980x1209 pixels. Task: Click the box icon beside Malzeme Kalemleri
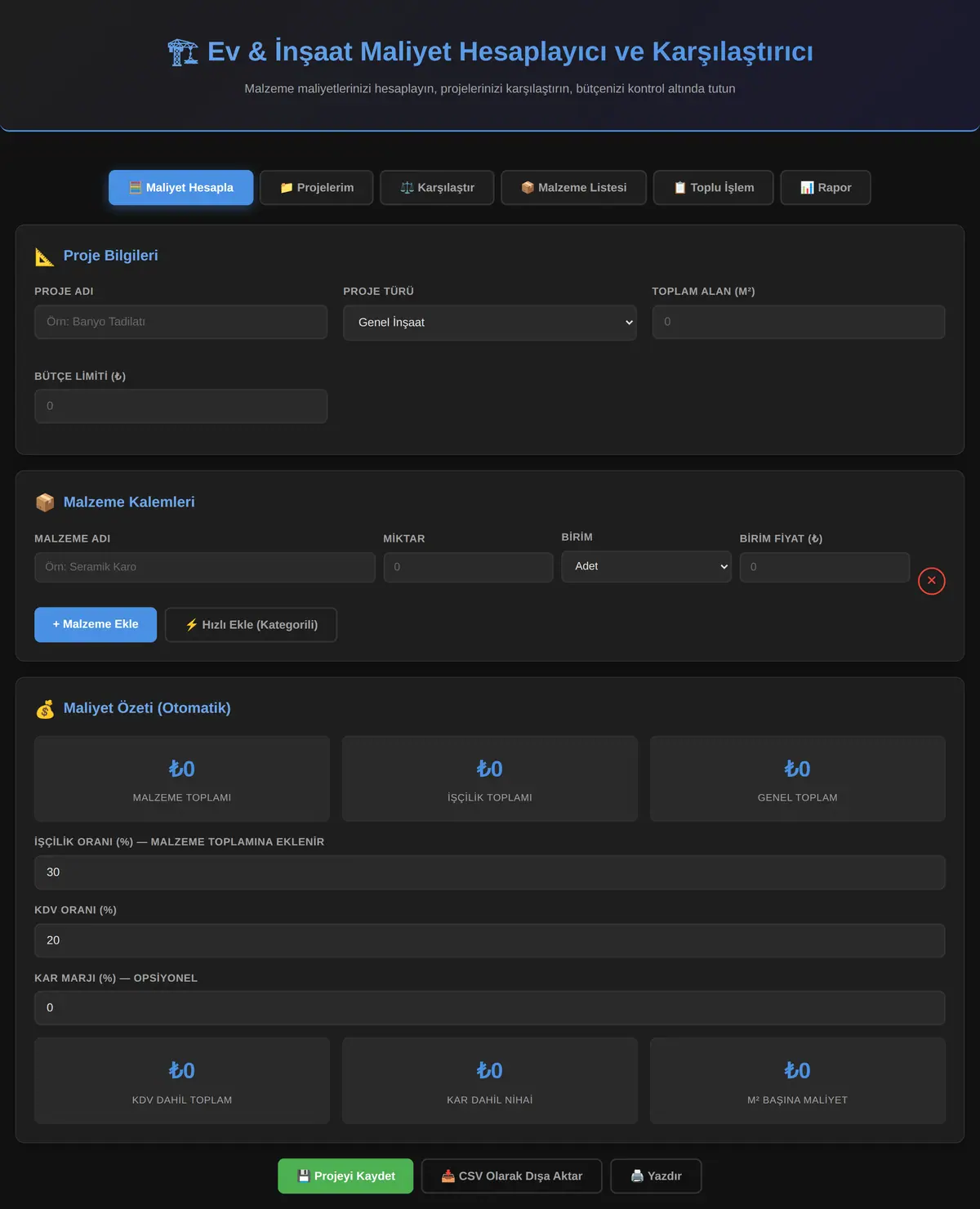click(x=45, y=502)
